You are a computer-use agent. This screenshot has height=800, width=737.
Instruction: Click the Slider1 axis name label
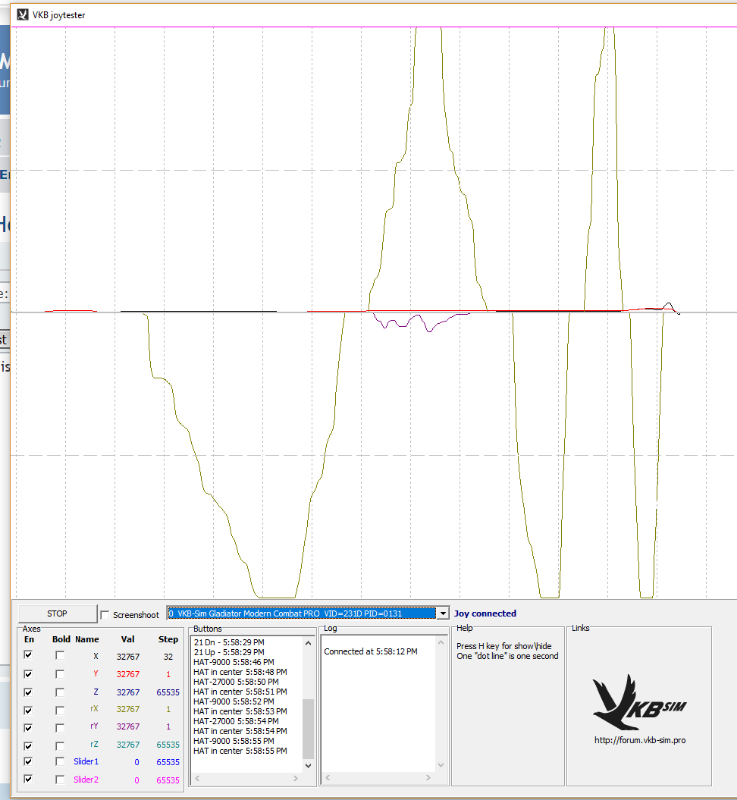(86, 761)
